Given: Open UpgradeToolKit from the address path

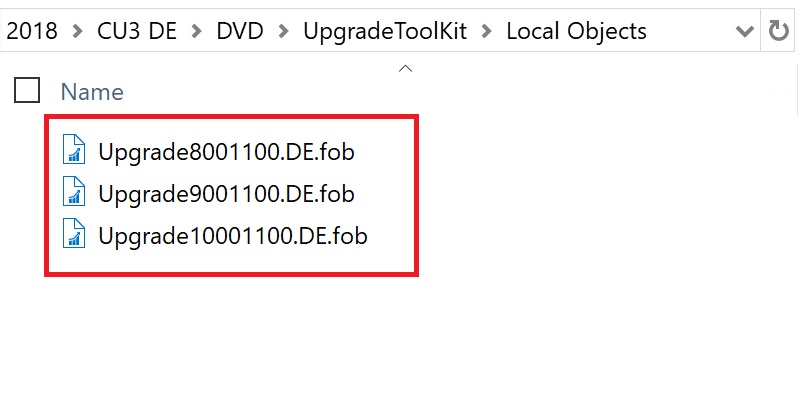Looking at the screenshot, I should pos(385,31).
